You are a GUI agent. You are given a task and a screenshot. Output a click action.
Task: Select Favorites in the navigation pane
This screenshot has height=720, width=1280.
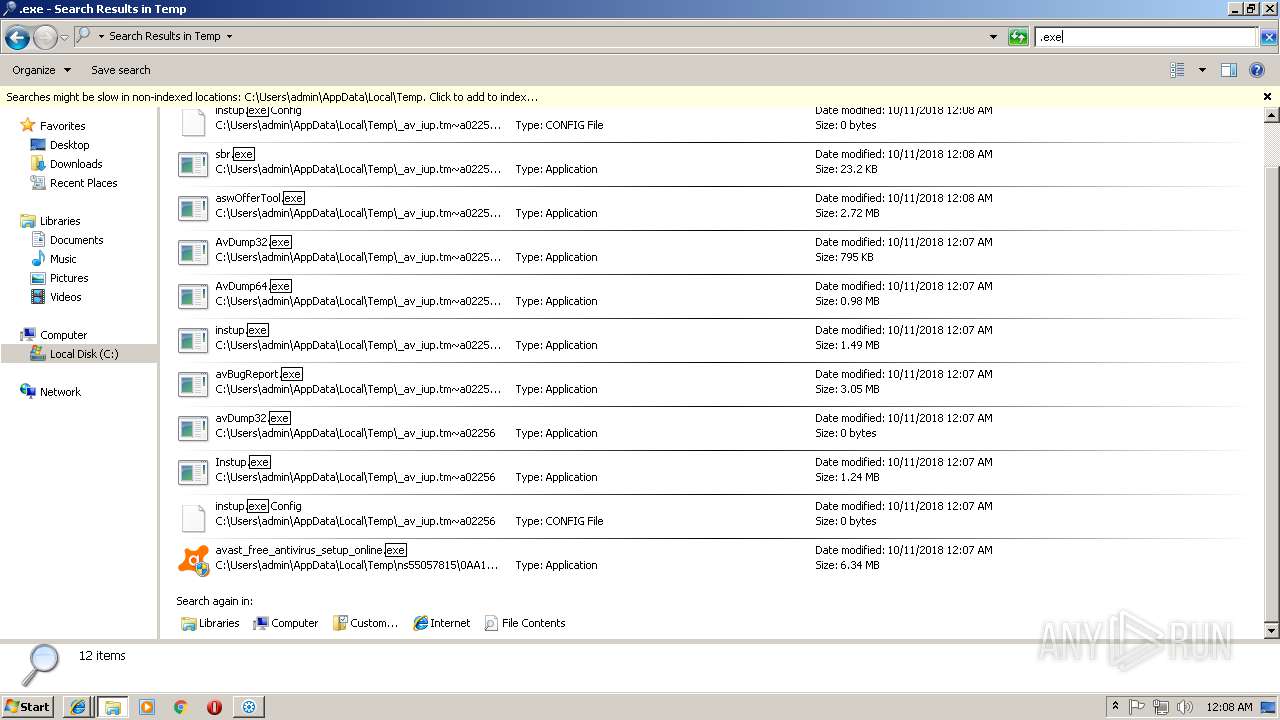pos(62,126)
